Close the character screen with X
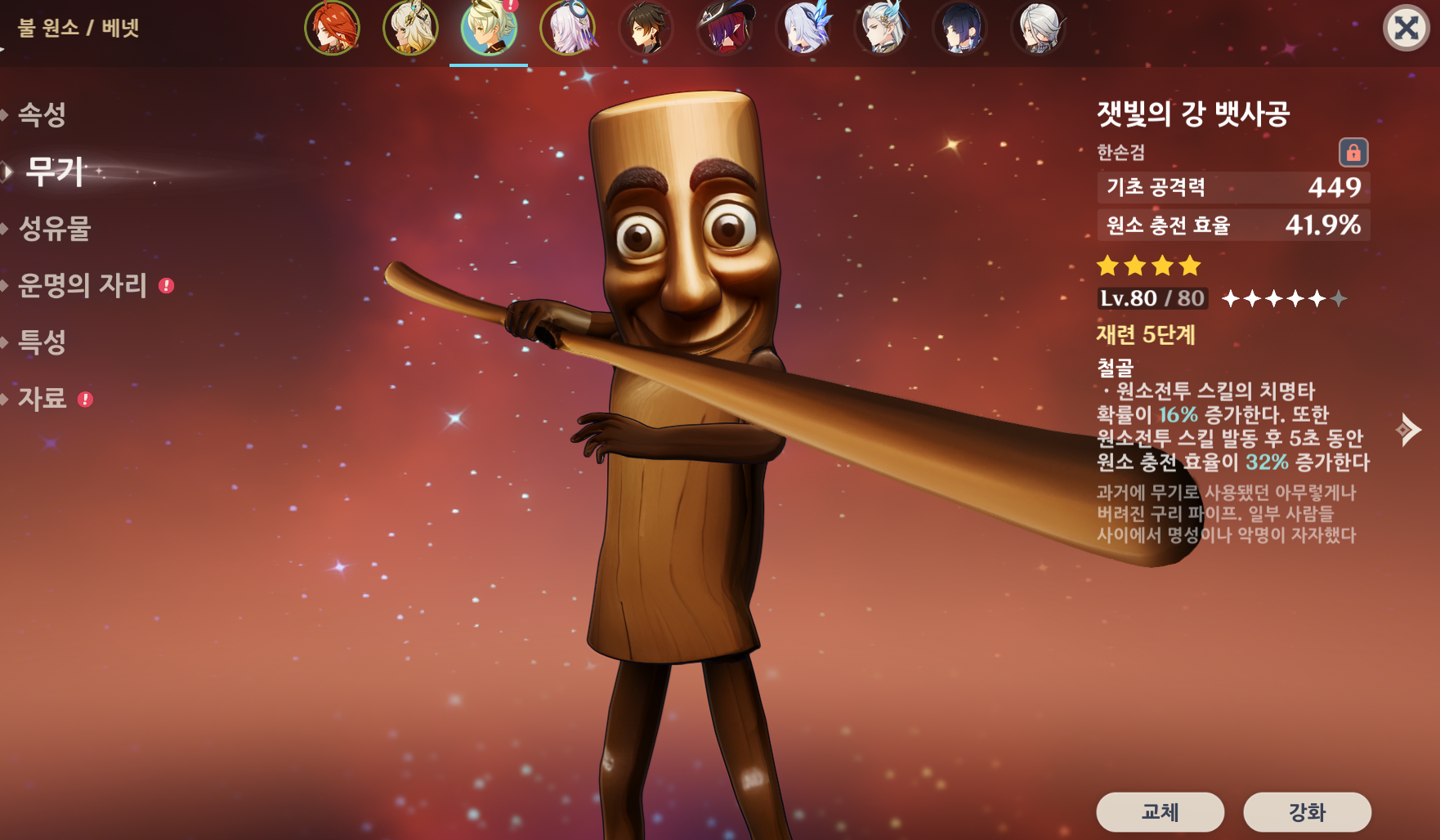The height and width of the screenshot is (840, 1440). point(1406,28)
